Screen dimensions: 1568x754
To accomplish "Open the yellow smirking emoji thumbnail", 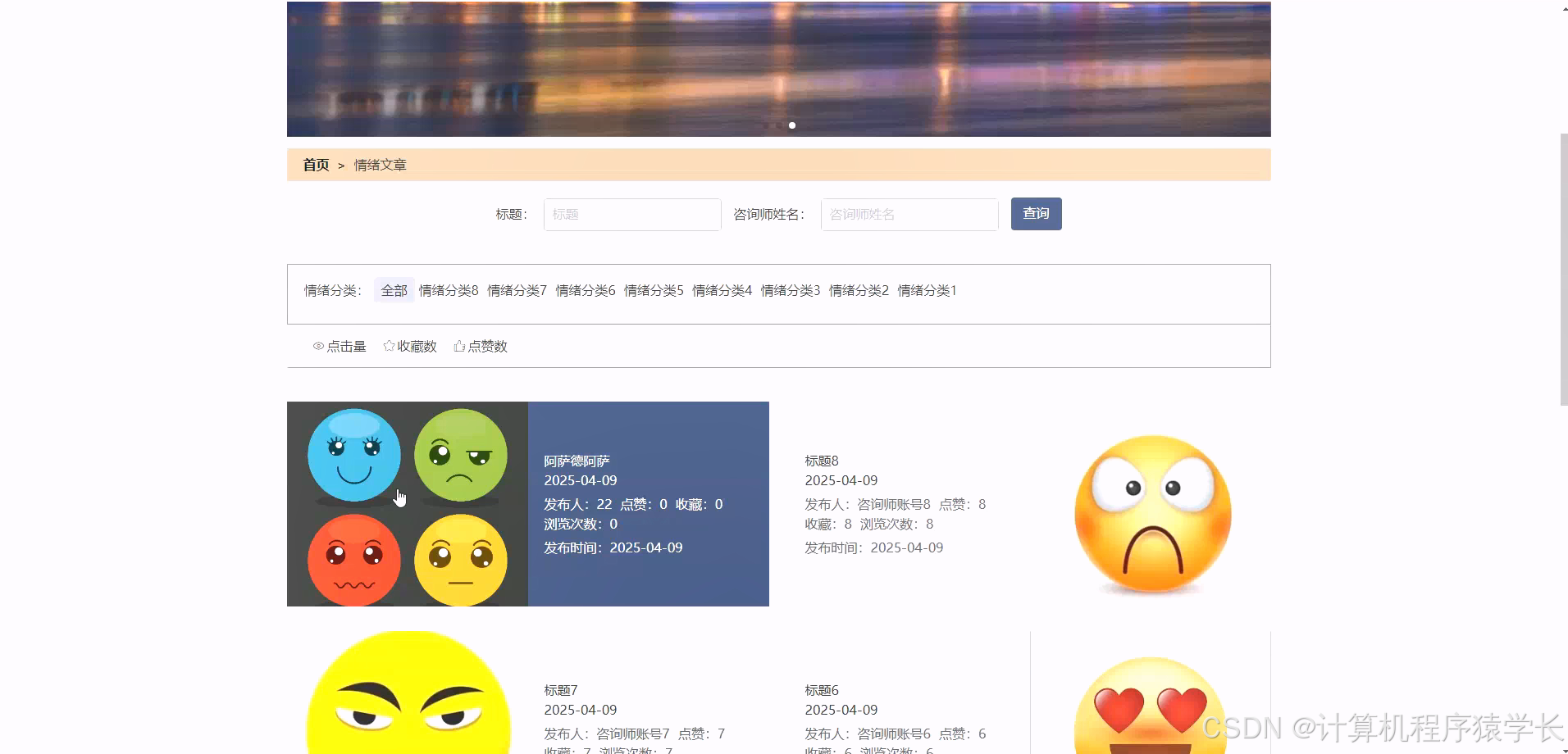I will coord(408,693).
